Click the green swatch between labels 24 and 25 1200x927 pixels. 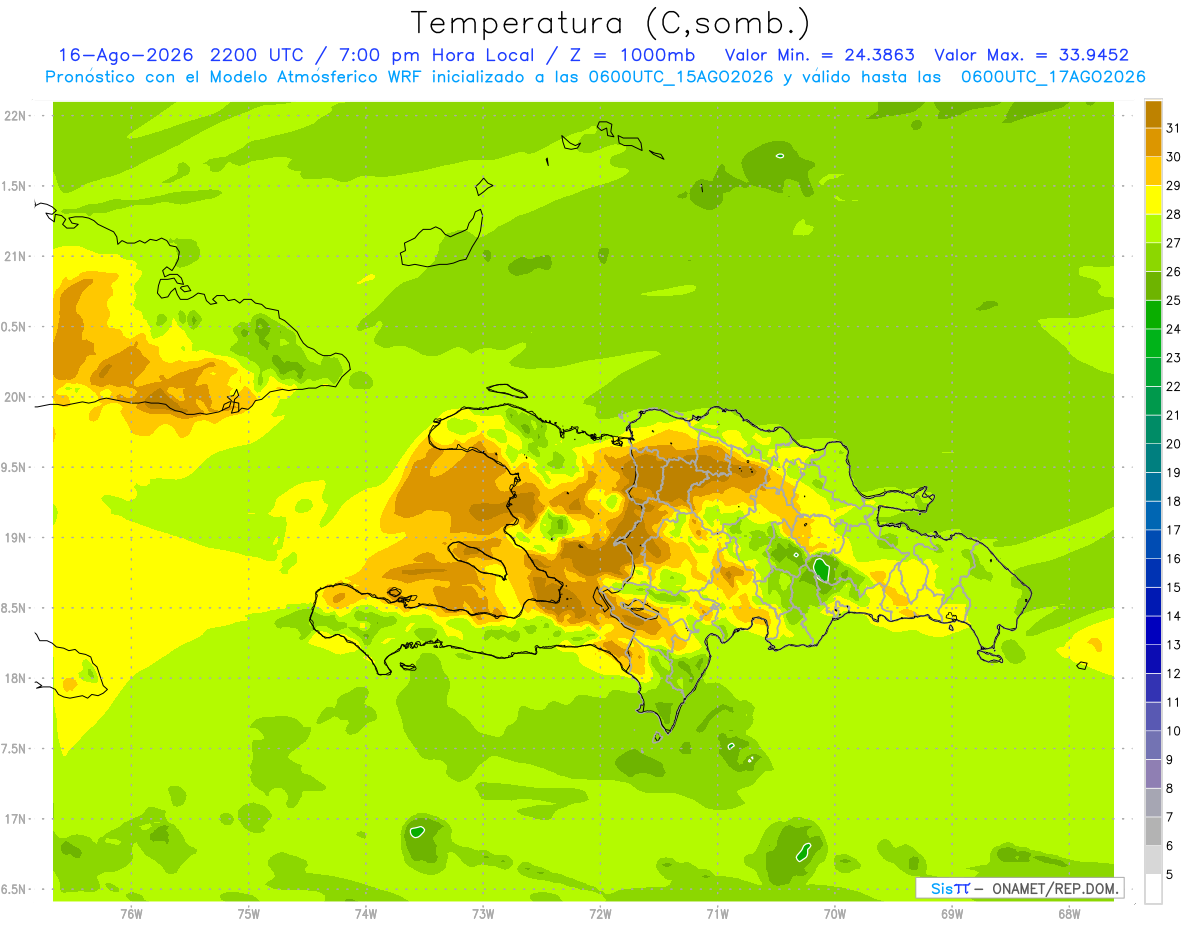[x=1153, y=315]
